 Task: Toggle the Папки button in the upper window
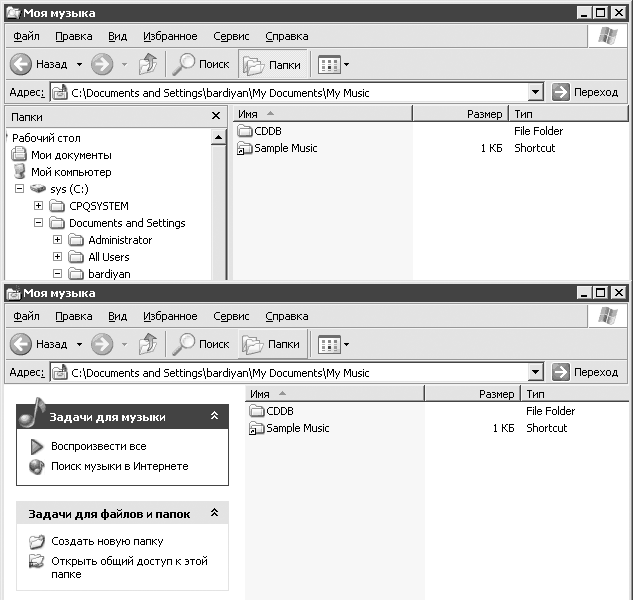pos(272,64)
